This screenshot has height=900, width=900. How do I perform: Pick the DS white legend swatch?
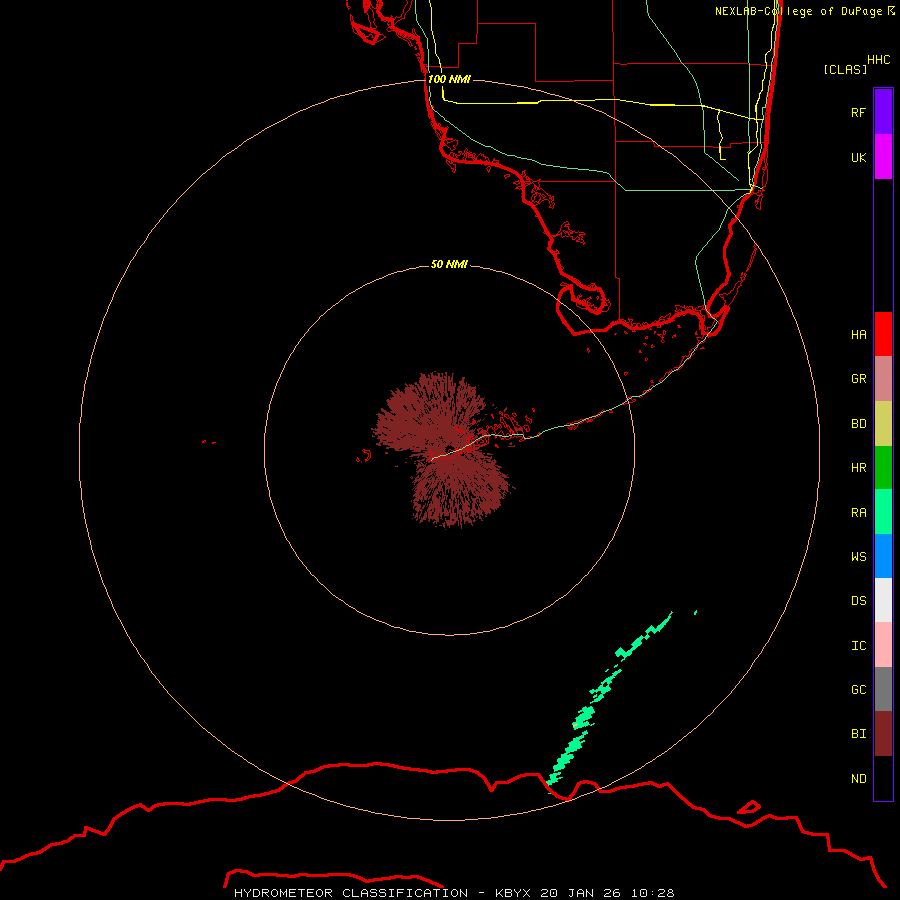click(x=883, y=600)
